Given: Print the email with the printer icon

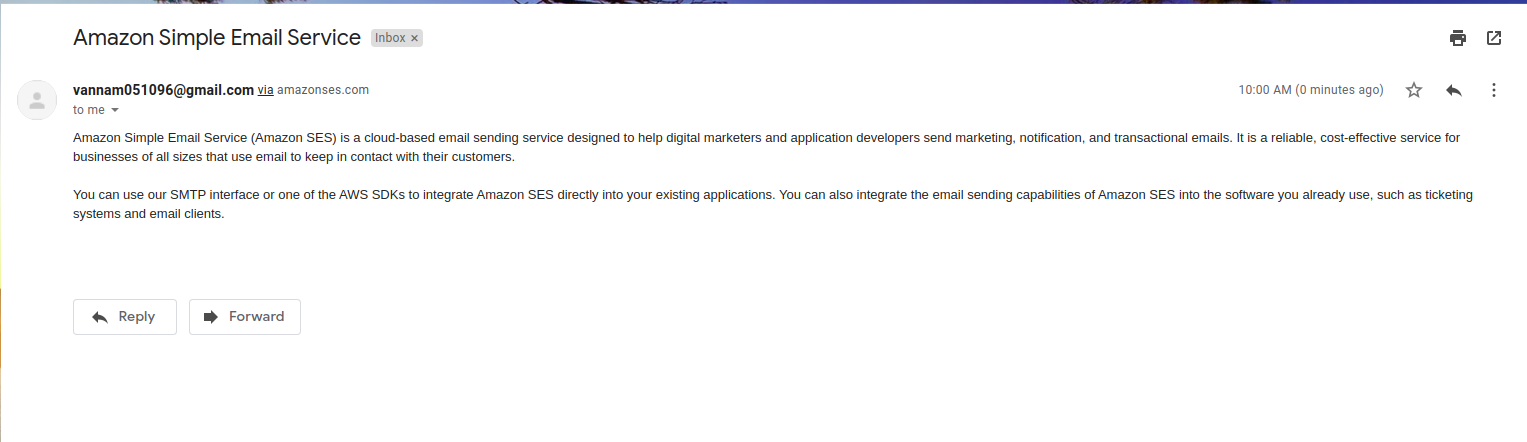Looking at the screenshot, I should coord(1458,38).
